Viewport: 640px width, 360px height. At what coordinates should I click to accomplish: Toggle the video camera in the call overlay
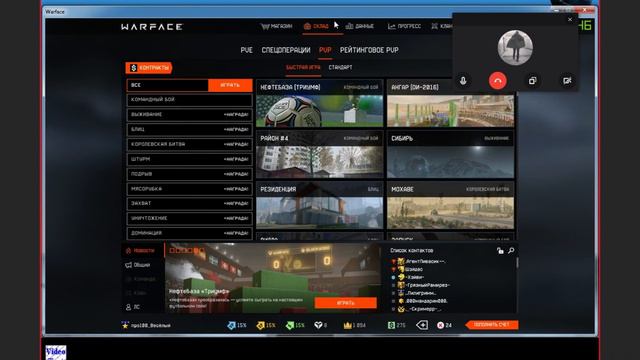567,81
